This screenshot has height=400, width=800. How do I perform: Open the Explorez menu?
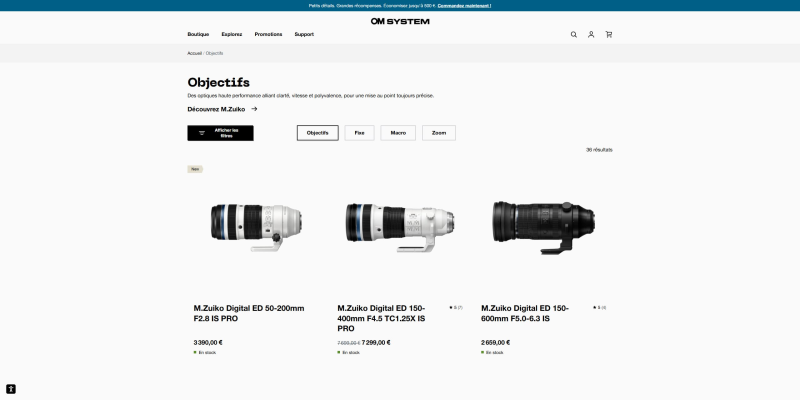[x=232, y=34]
